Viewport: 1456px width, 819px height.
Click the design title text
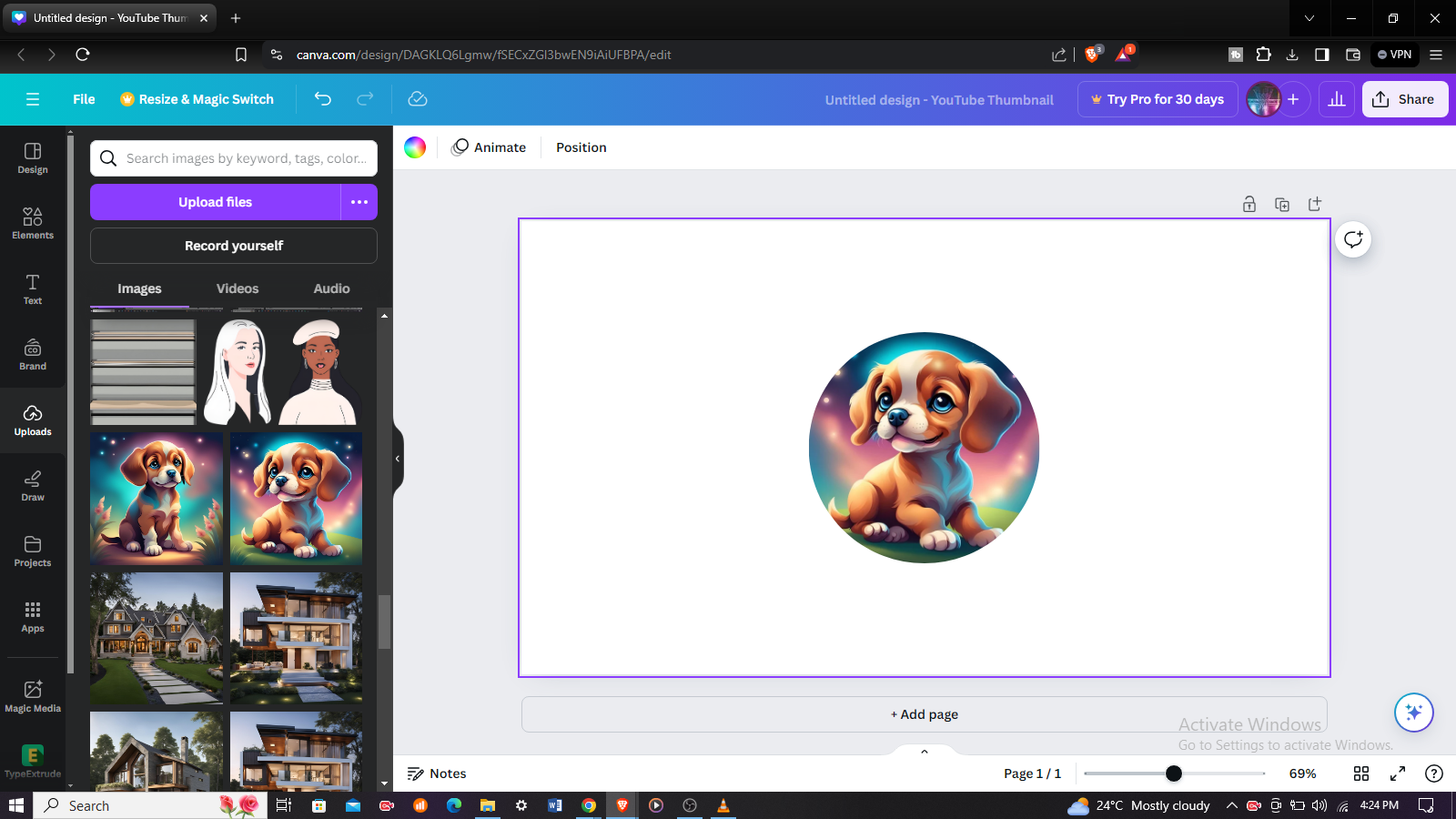point(939,100)
